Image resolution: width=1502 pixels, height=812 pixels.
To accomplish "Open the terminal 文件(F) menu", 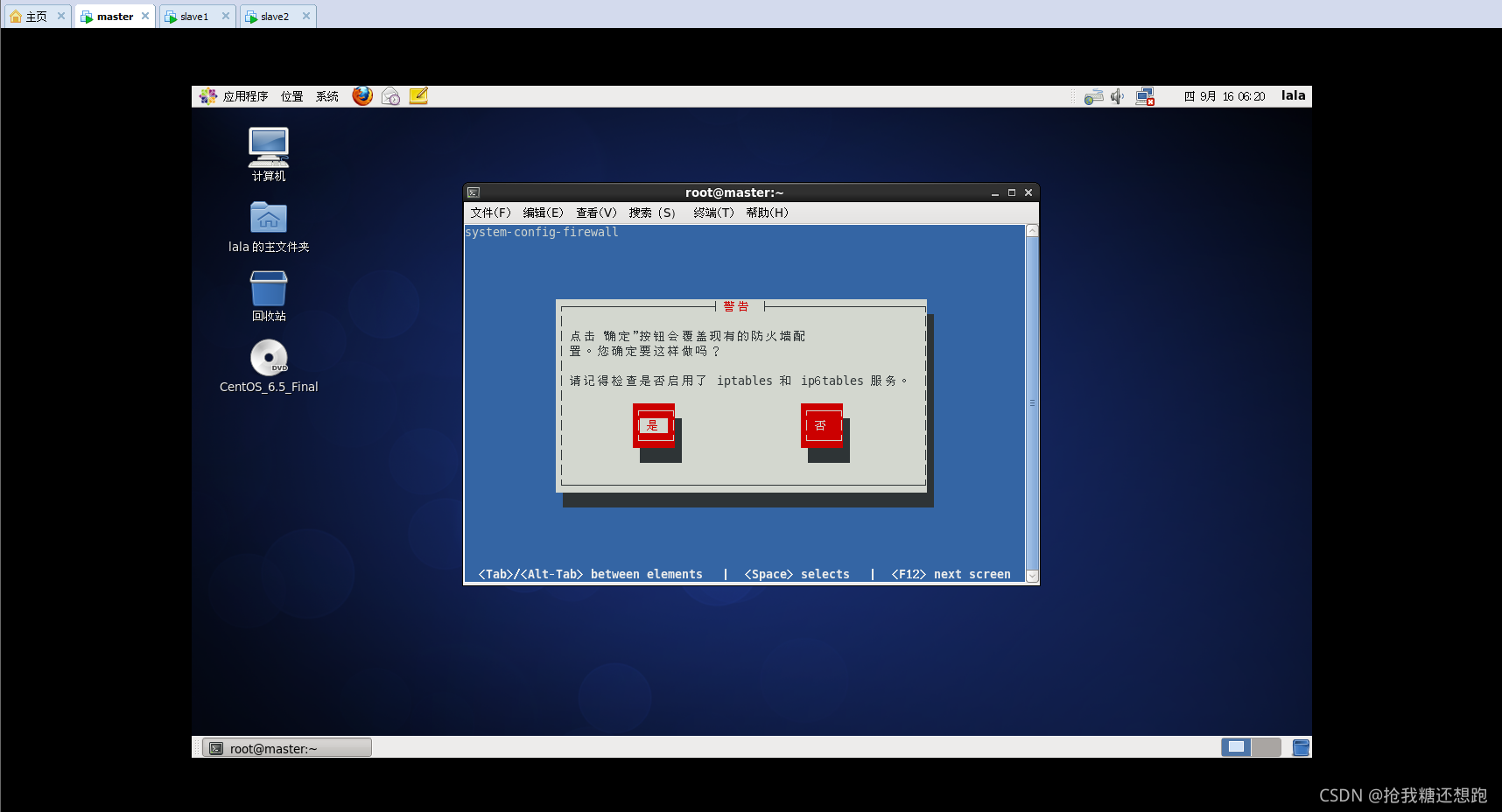I will pyautogui.click(x=490, y=213).
